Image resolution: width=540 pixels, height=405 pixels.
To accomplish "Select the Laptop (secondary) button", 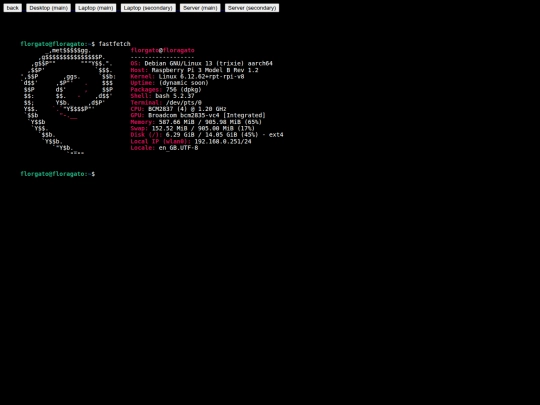I will [x=148, y=8].
